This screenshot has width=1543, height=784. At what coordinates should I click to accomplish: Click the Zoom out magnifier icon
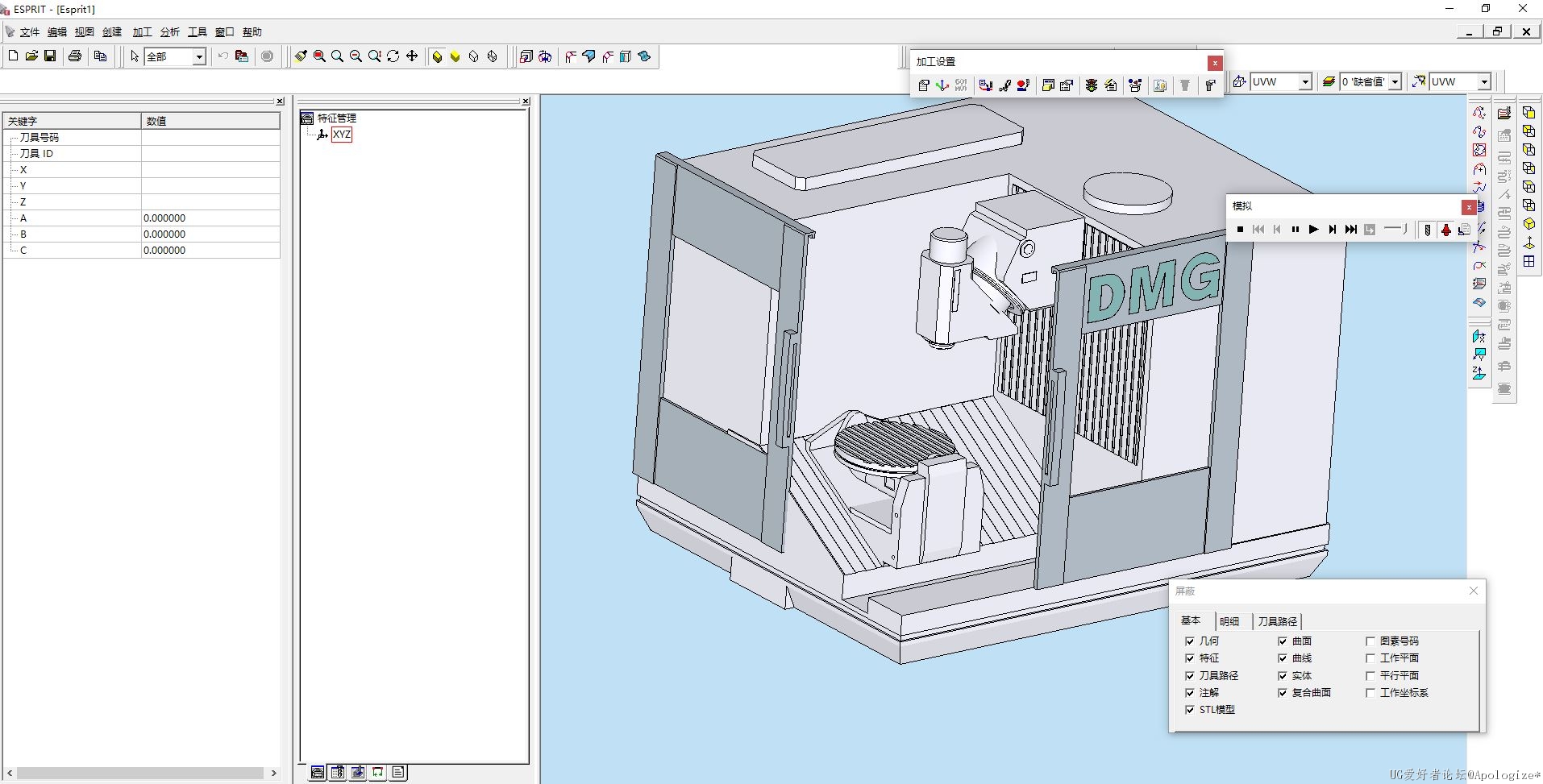pos(356,56)
